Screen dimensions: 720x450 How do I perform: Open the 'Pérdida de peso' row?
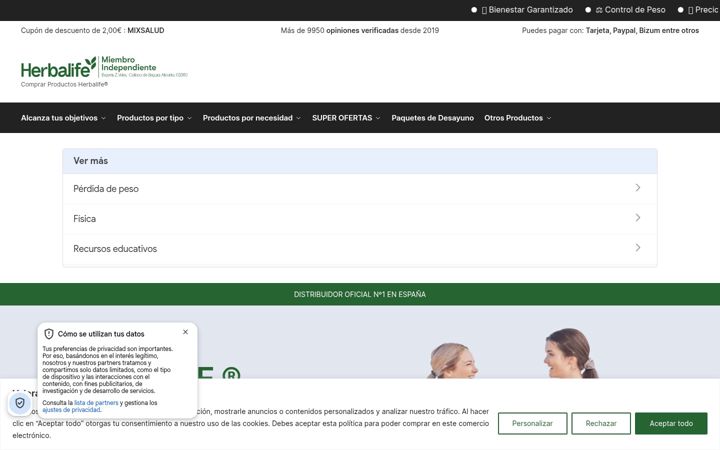(360, 189)
